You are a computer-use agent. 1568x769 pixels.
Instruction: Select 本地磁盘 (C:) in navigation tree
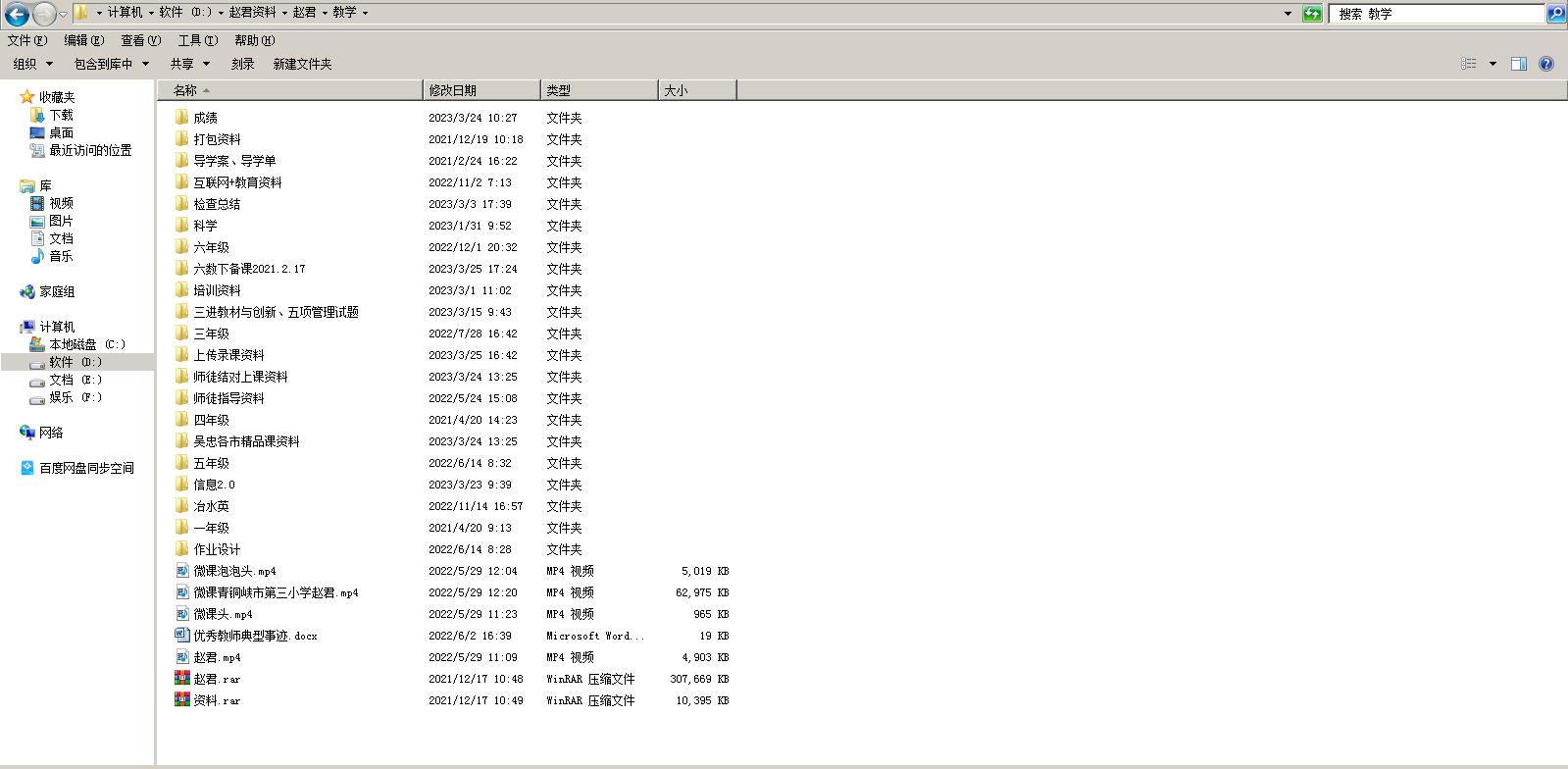tap(86, 344)
